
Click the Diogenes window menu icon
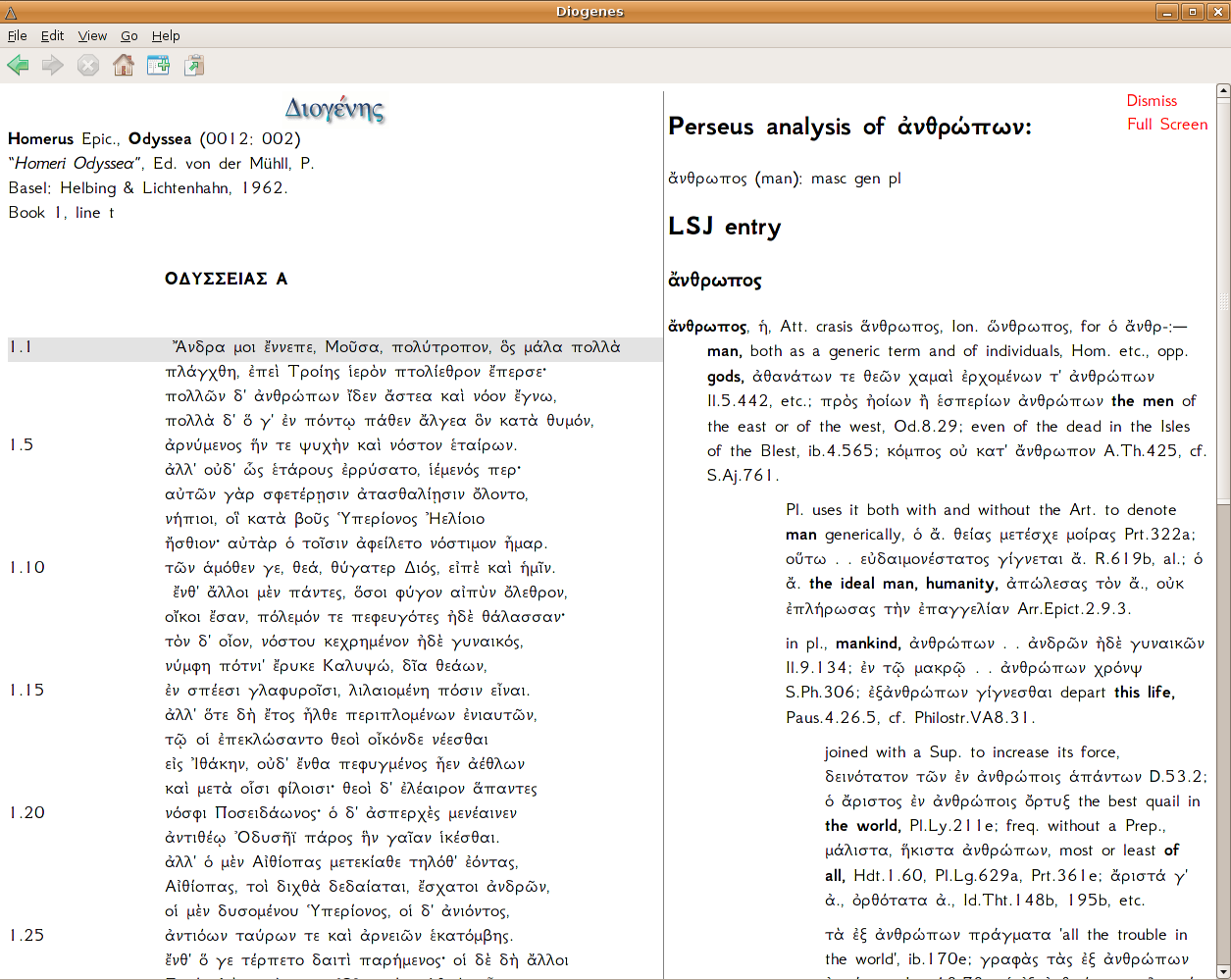pyautogui.click(x=11, y=12)
